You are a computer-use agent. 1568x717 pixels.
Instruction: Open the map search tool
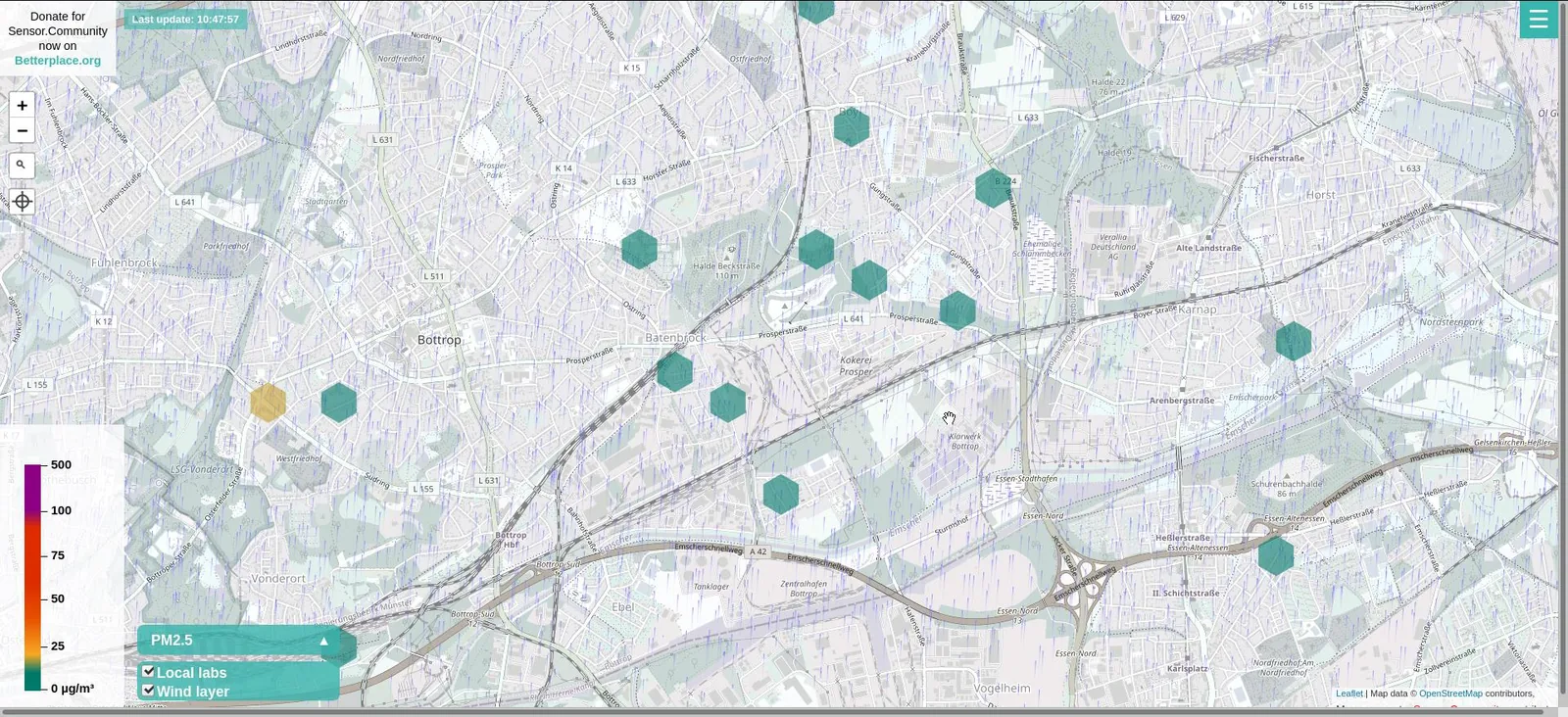click(22, 166)
